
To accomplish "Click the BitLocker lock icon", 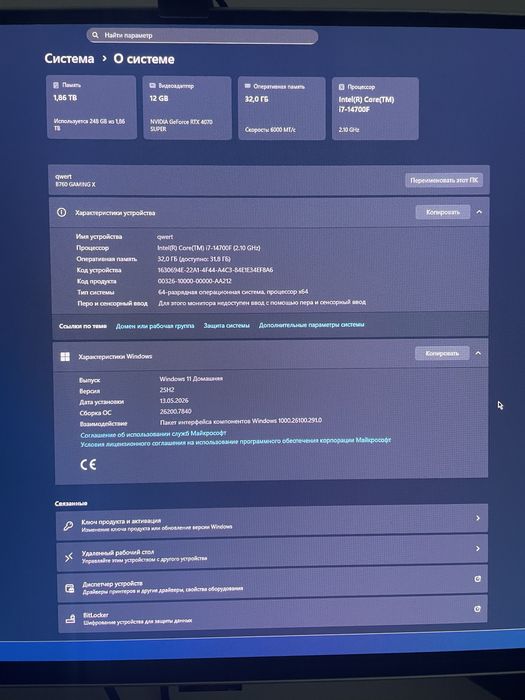I will pos(71,619).
